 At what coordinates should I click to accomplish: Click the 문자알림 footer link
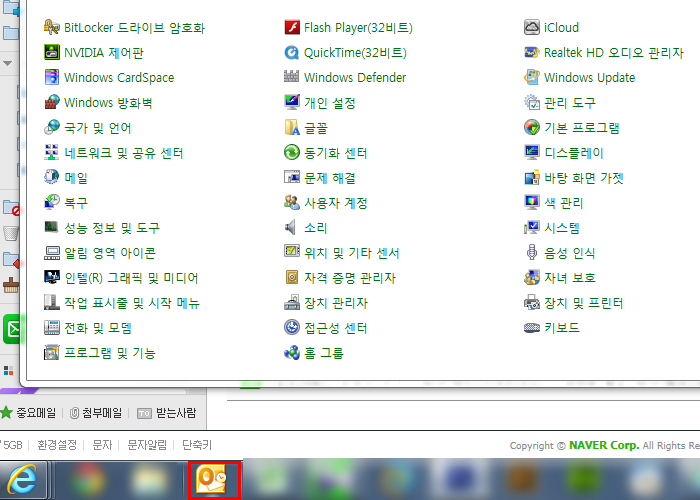point(147,445)
